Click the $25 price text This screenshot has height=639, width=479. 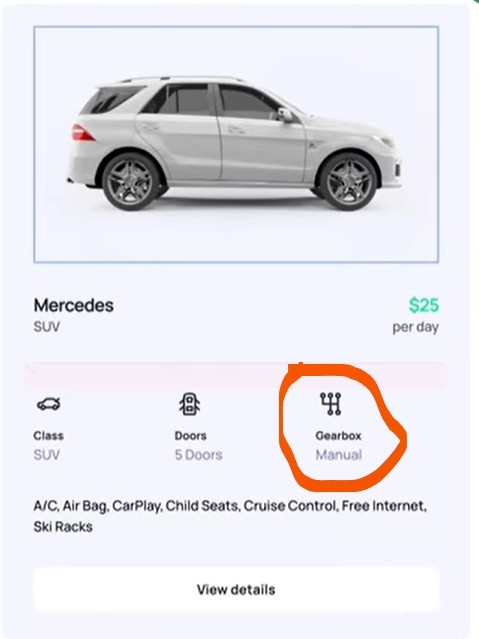point(424,305)
